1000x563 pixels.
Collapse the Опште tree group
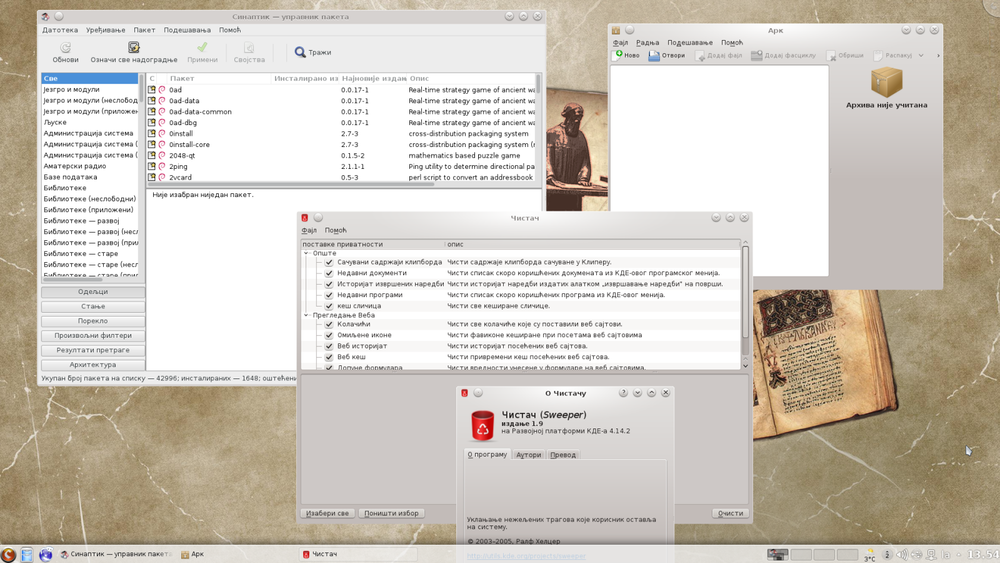click(306, 253)
